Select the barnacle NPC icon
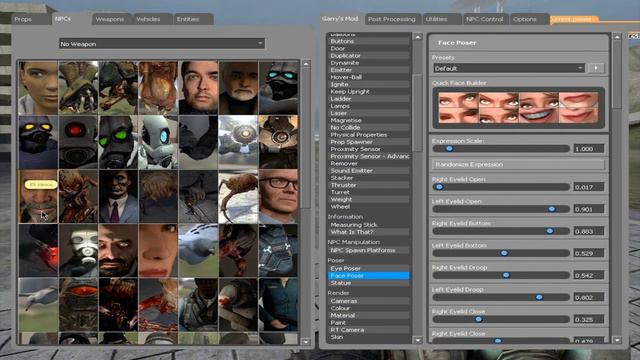 [158, 88]
